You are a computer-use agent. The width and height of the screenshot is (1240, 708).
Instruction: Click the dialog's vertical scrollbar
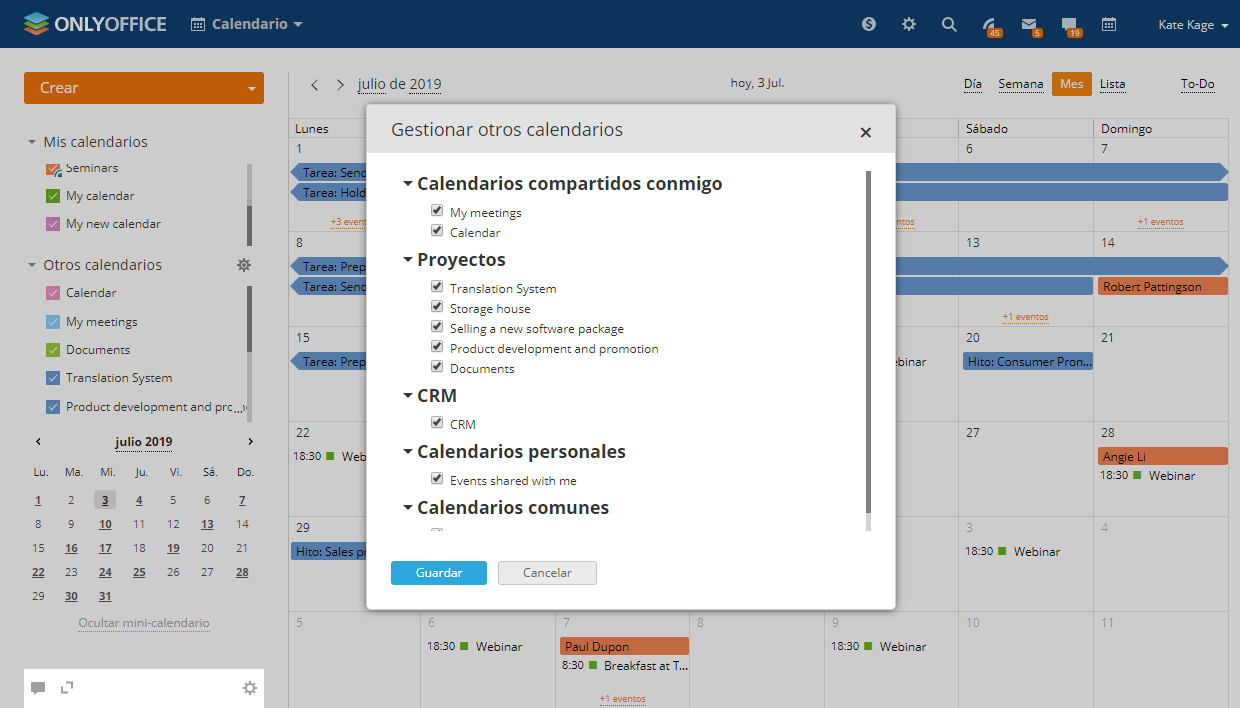tap(868, 340)
